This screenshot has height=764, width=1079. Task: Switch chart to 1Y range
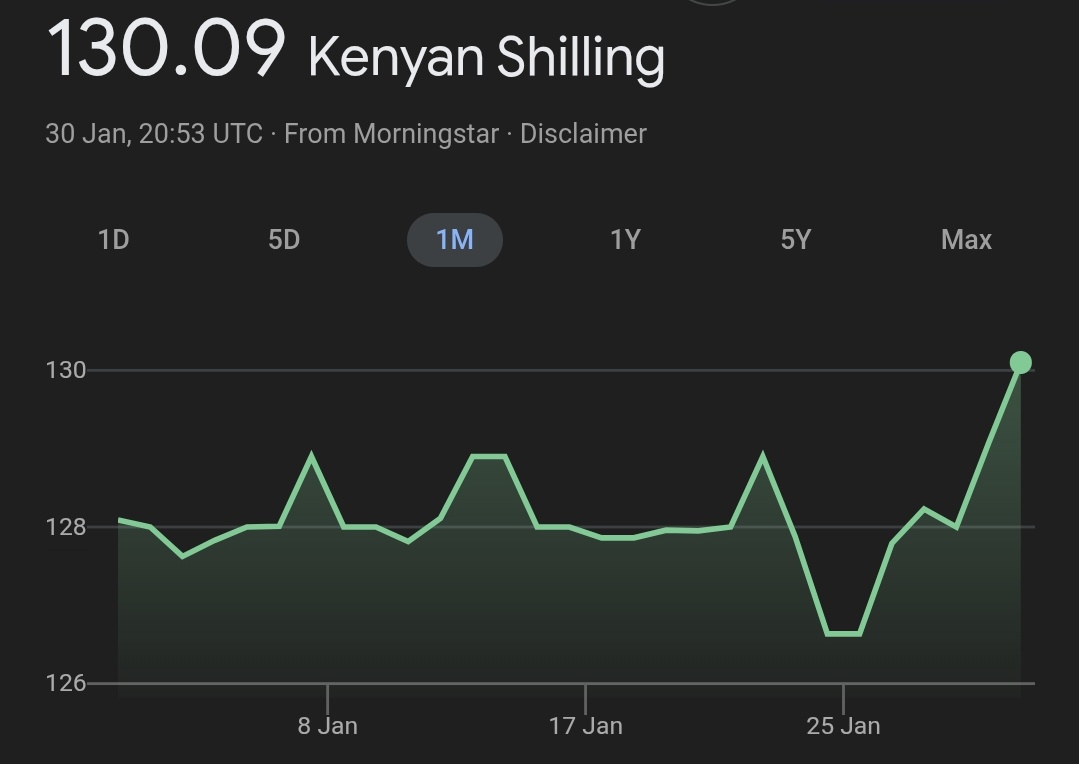pos(626,240)
